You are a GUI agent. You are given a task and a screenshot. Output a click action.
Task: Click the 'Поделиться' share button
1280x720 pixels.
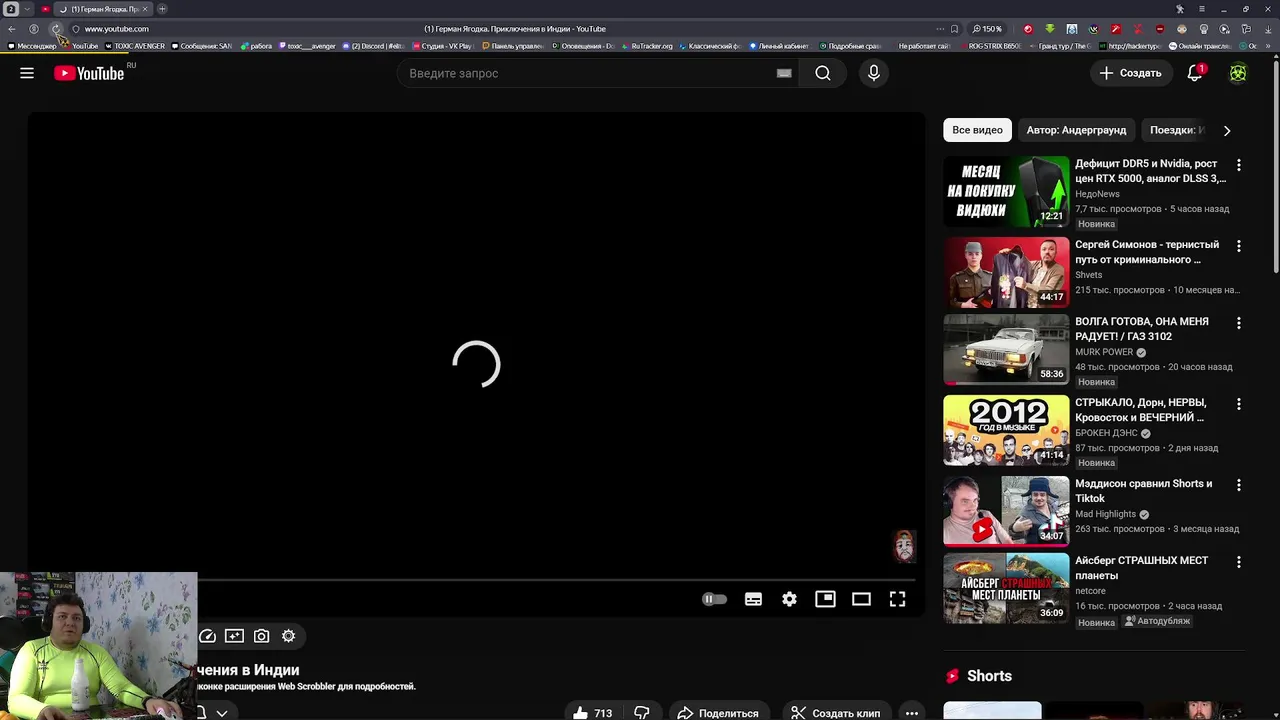[x=718, y=713]
